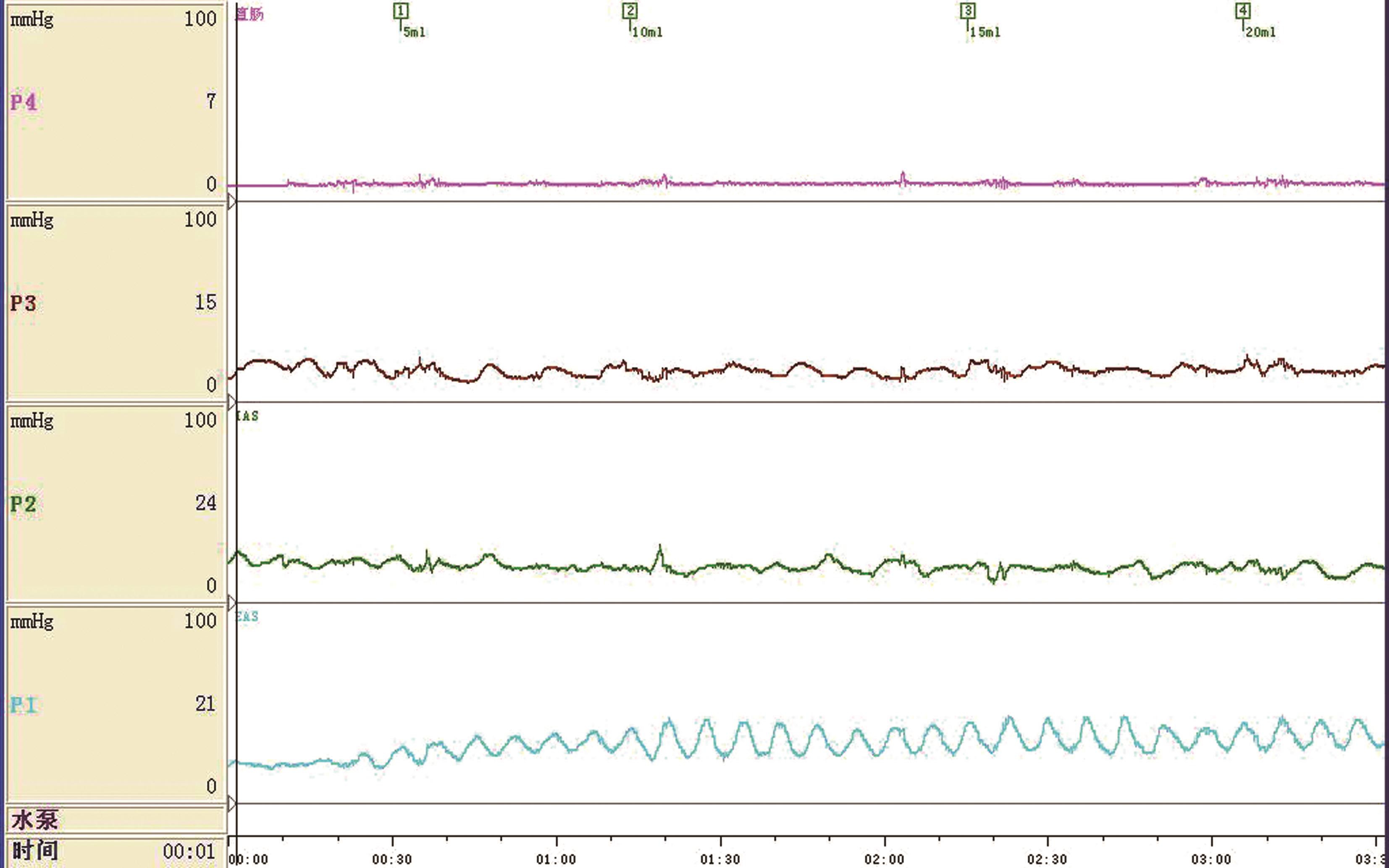Screen dimensions: 1389x868
Task: Click event marker 3 labeled 15ml
Action: [968, 11]
